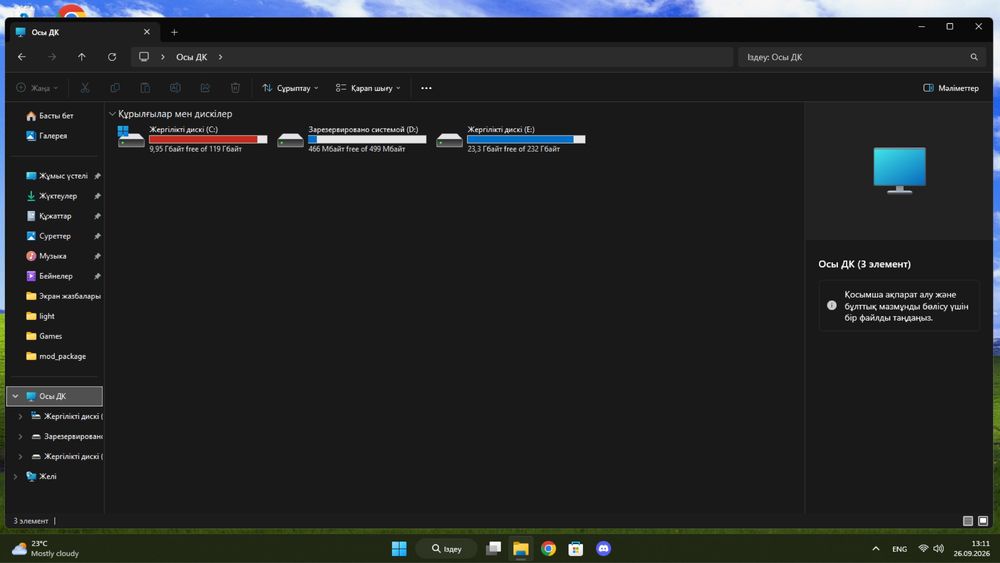This screenshot has width=1000, height=563.
Task: Expand Зарезервировано tree node in sidebar
Action: click(20, 436)
